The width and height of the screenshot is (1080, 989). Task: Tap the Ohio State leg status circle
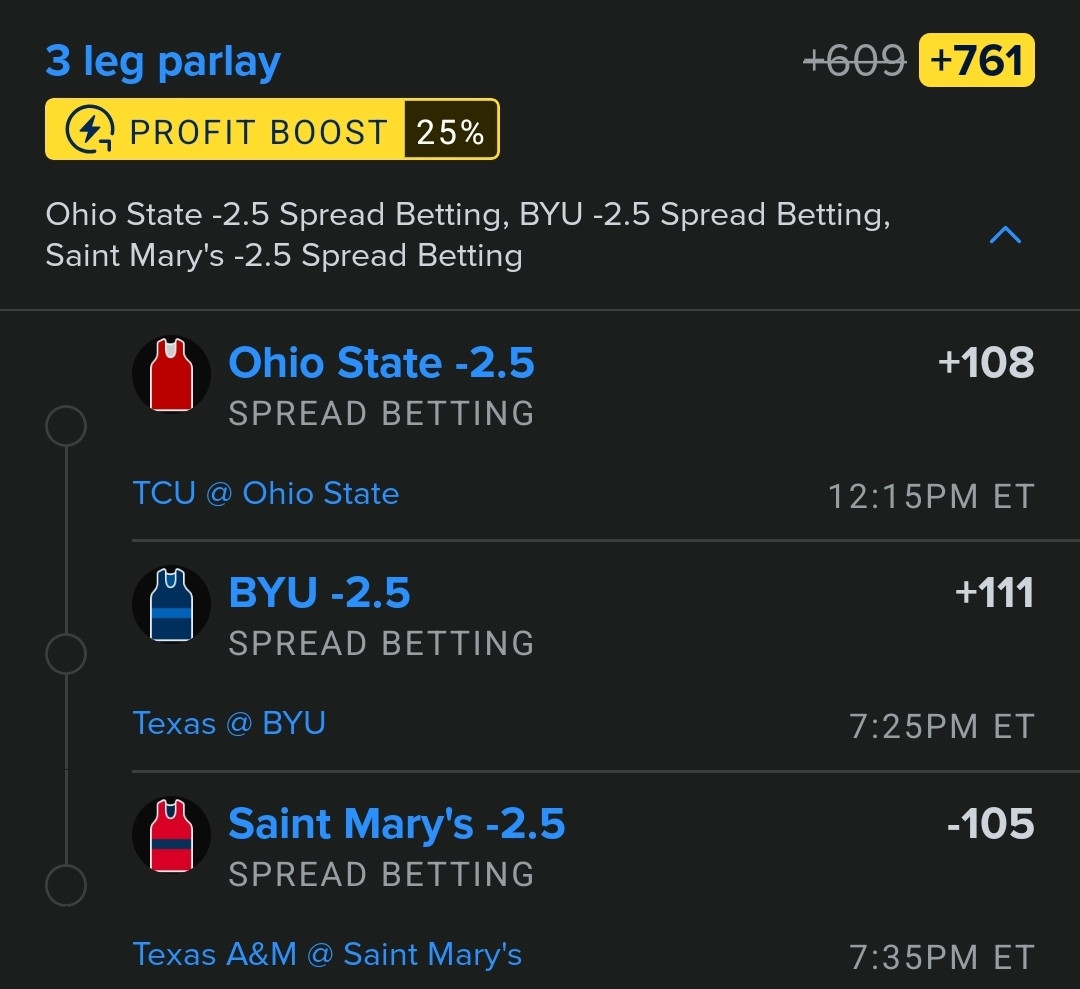66,426
